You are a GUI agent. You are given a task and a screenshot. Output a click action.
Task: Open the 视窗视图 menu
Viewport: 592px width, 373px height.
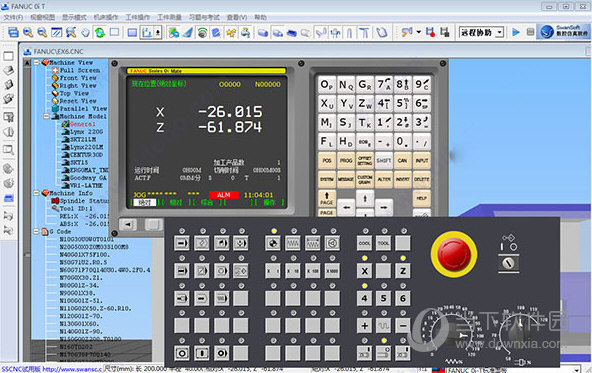[42, 17]
